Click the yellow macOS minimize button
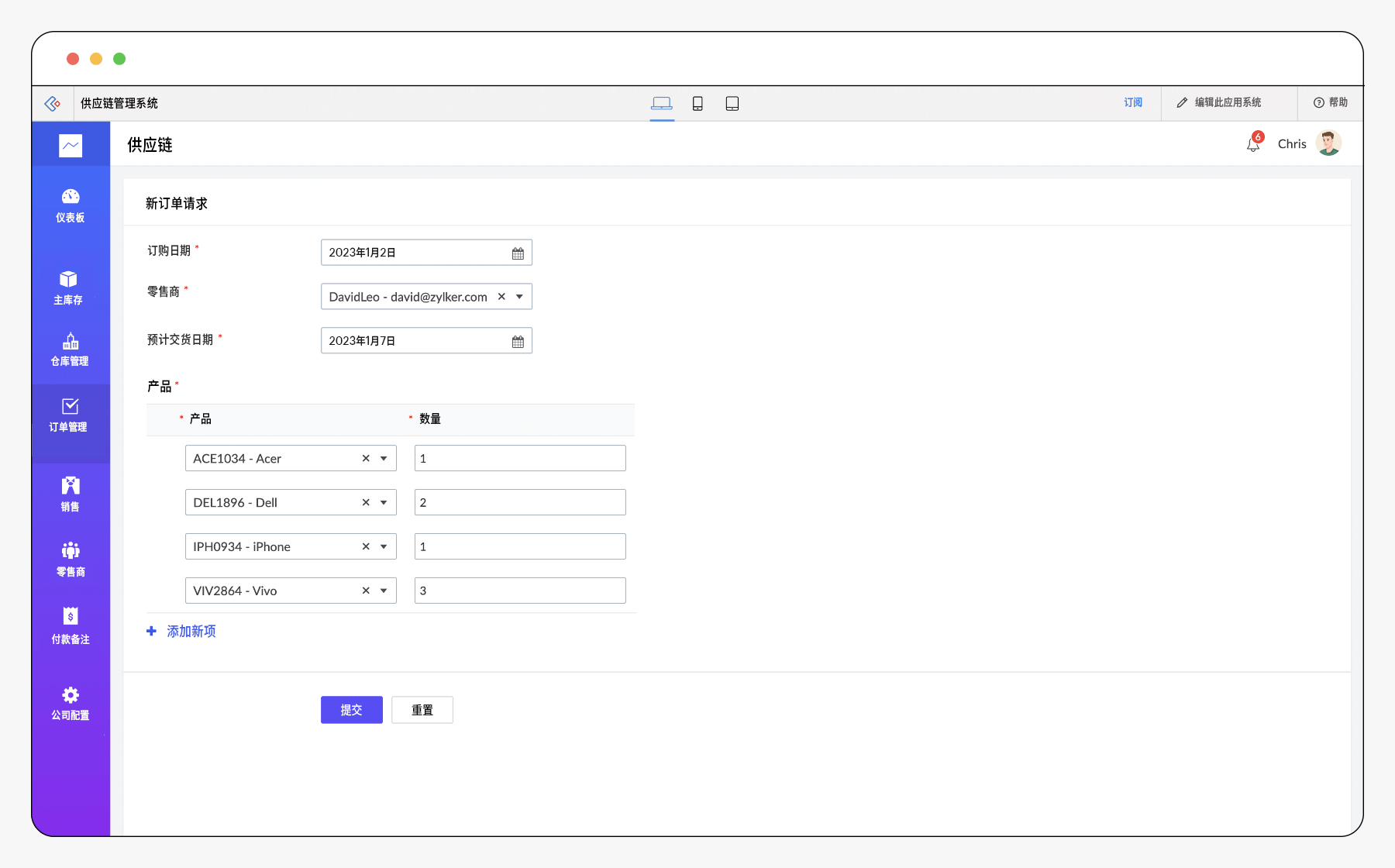 coord(96,59)
